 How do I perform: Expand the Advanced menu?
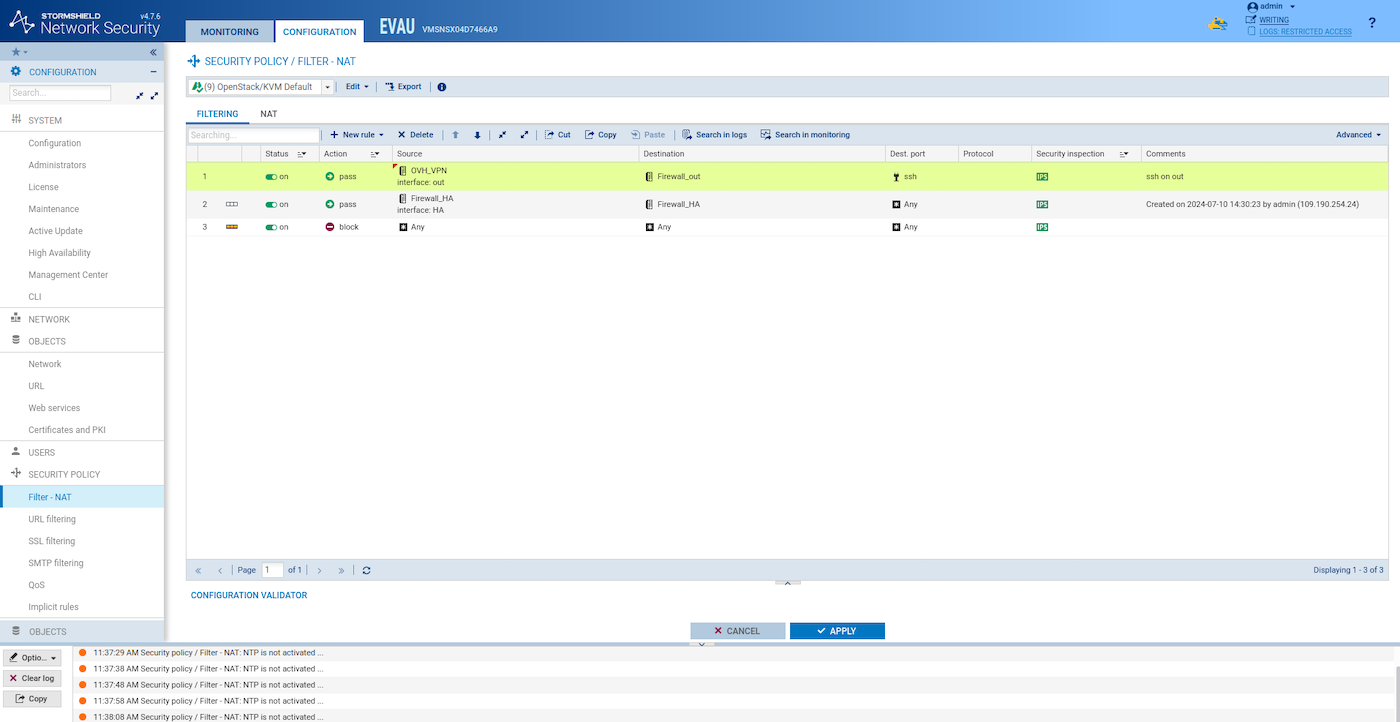coord(1358,135)
